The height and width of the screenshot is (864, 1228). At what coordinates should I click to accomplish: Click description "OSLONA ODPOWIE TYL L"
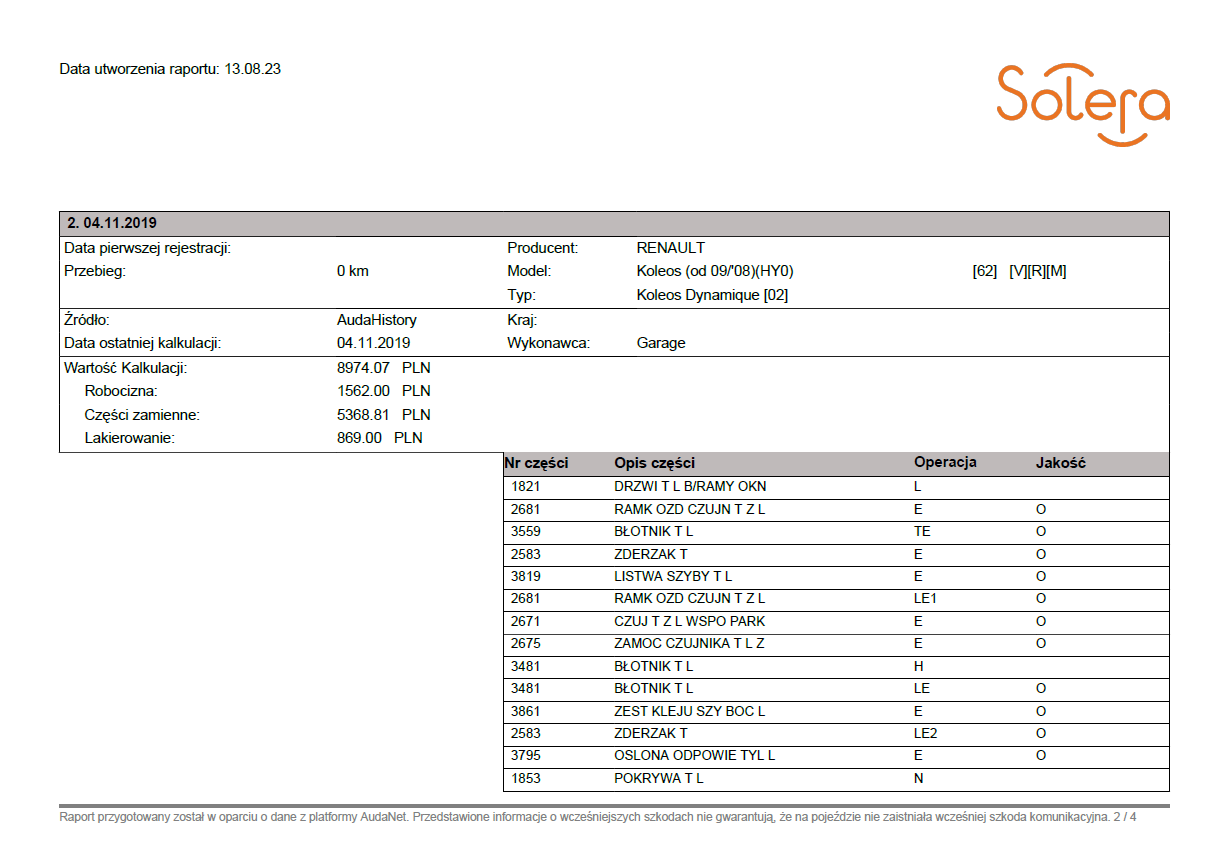(x=694, y=756)
